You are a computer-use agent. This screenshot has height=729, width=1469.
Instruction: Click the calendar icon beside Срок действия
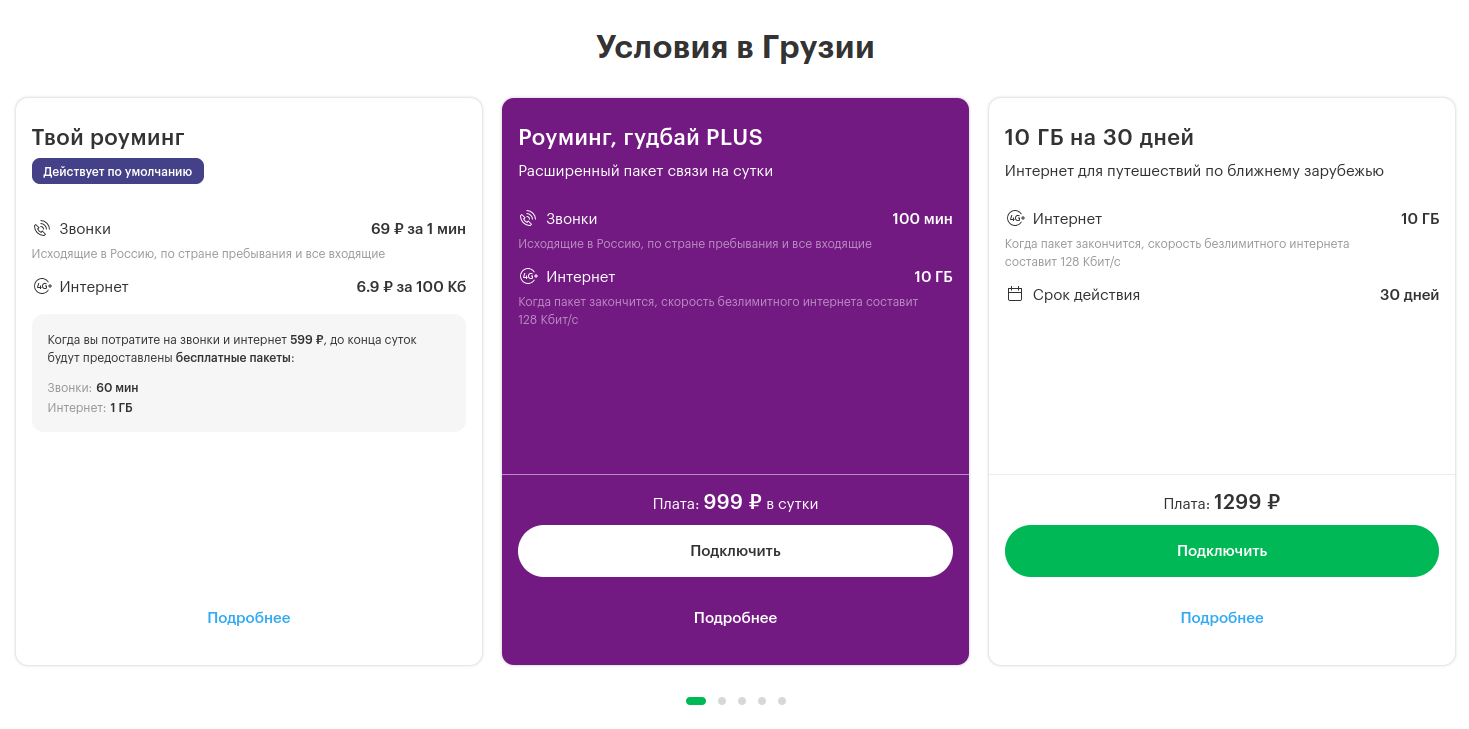click(x=1015, y=295)
